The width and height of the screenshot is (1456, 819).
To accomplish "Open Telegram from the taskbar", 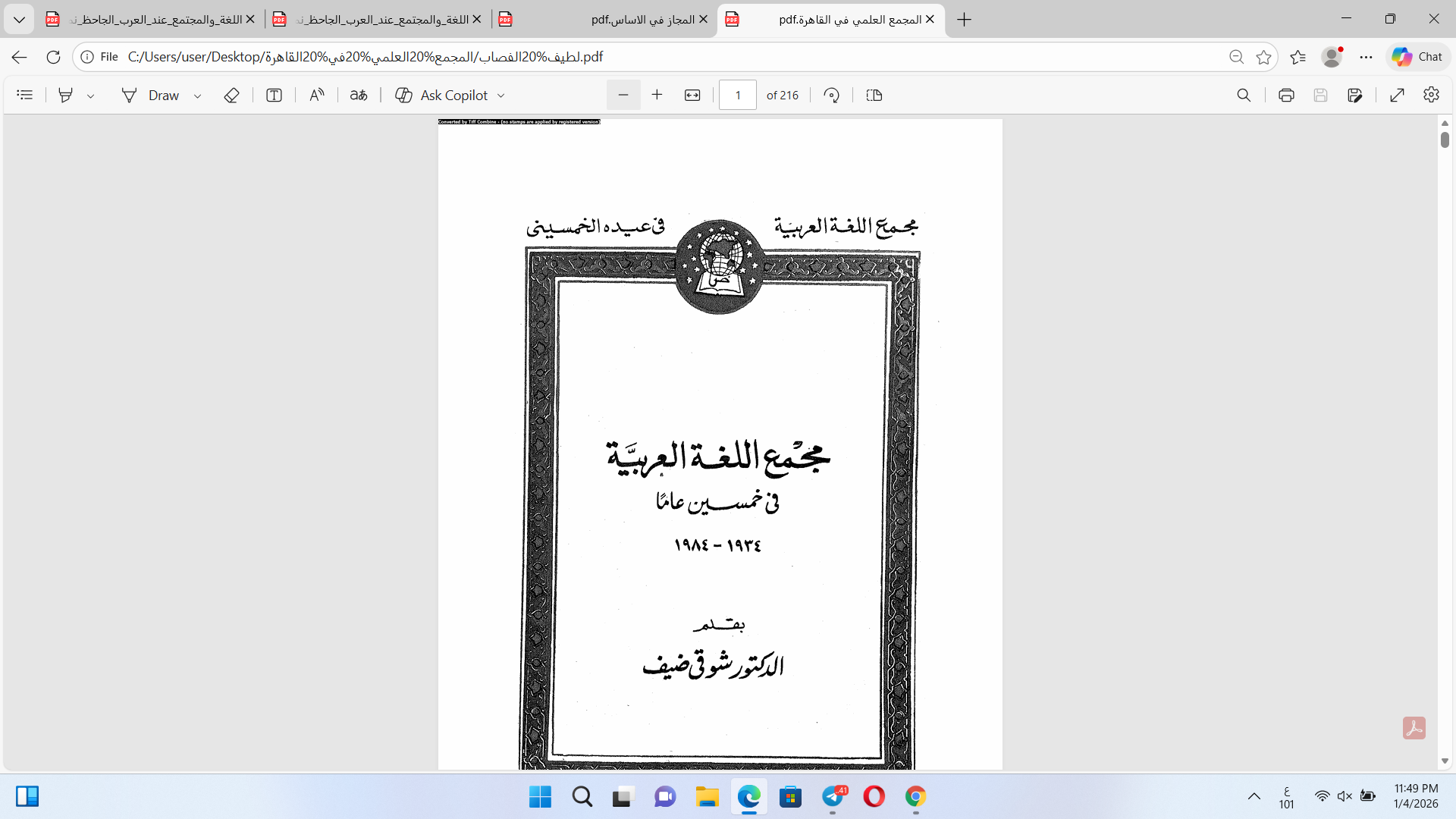I will coord(833,797).
